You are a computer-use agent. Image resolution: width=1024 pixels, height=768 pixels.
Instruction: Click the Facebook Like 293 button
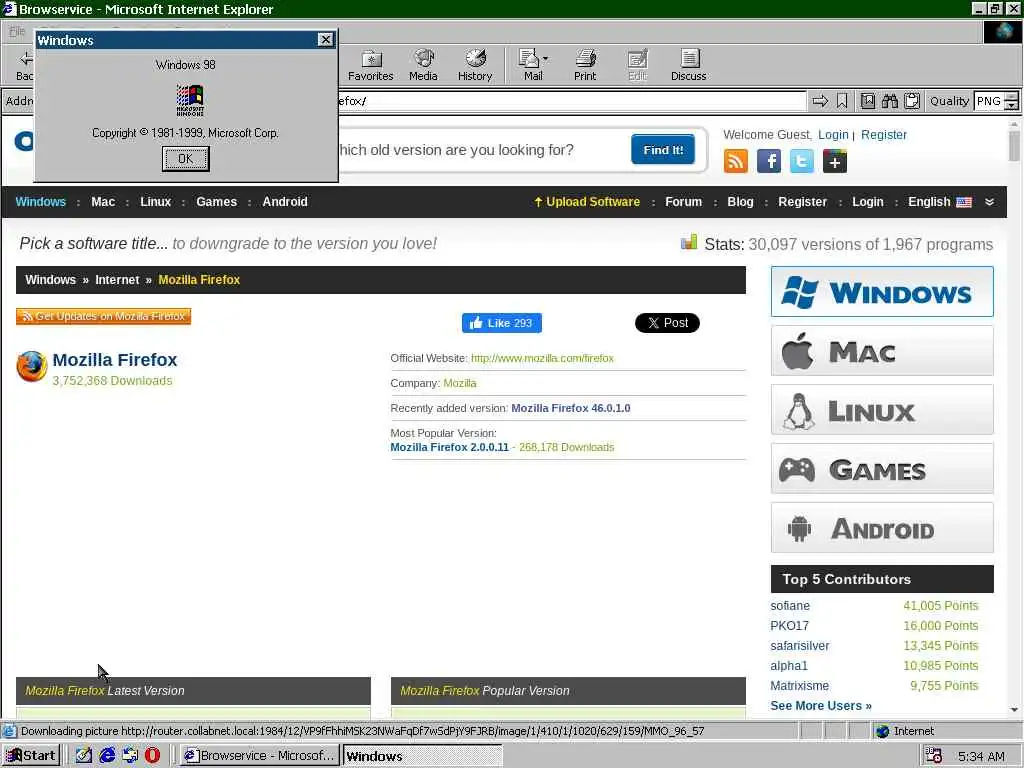click(x=502, y=323)
